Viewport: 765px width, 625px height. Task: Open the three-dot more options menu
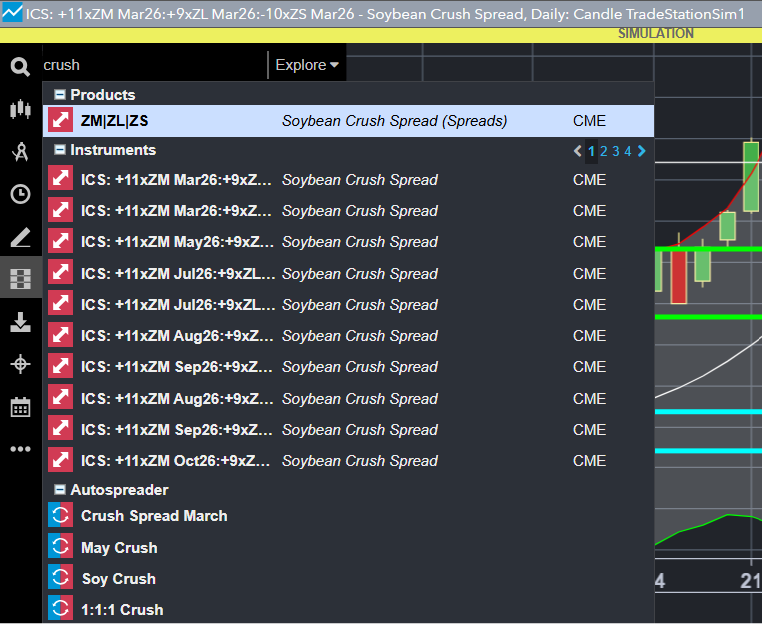[20, 449]
